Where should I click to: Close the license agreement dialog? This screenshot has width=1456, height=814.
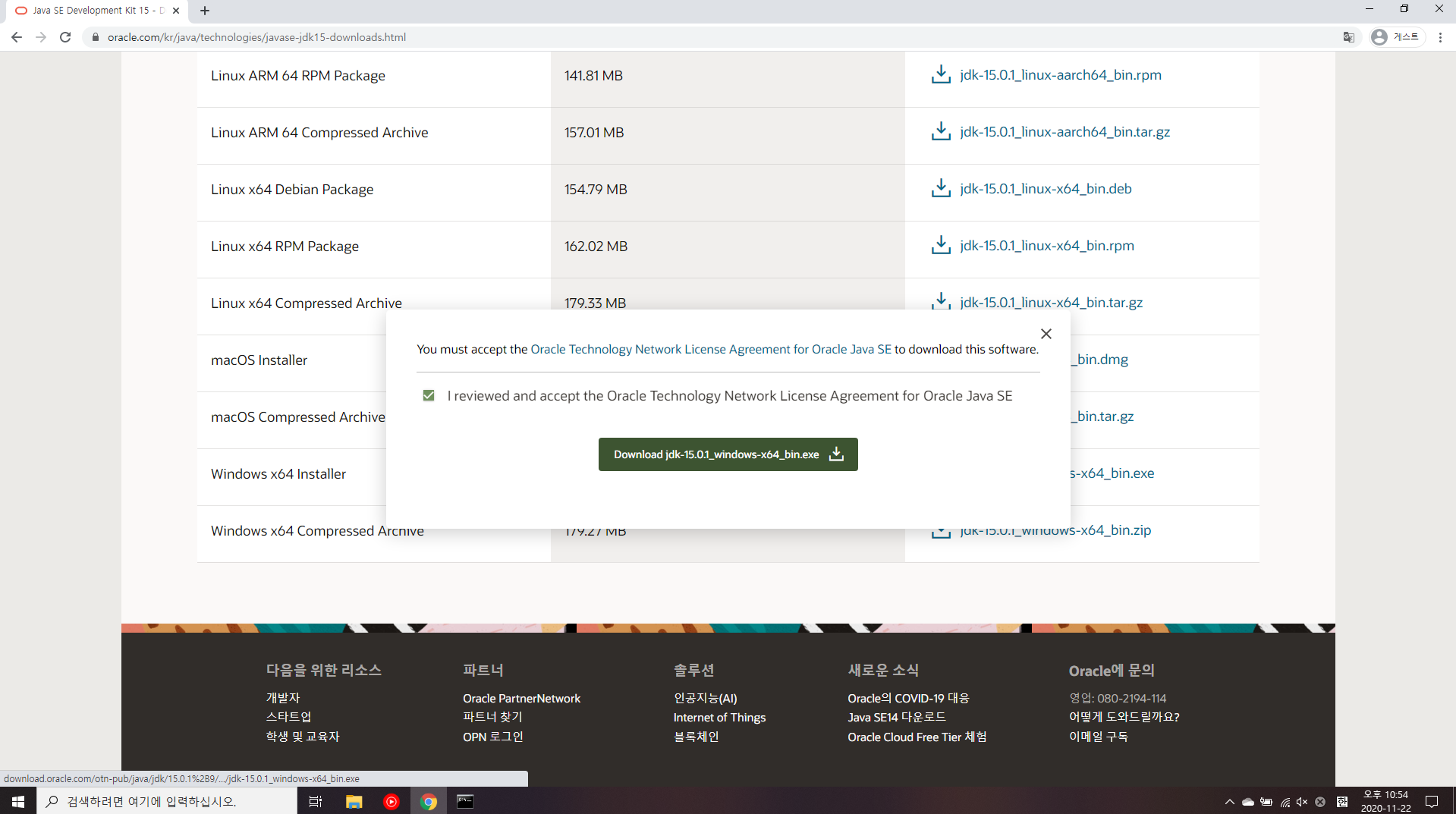coord(1046,334)
